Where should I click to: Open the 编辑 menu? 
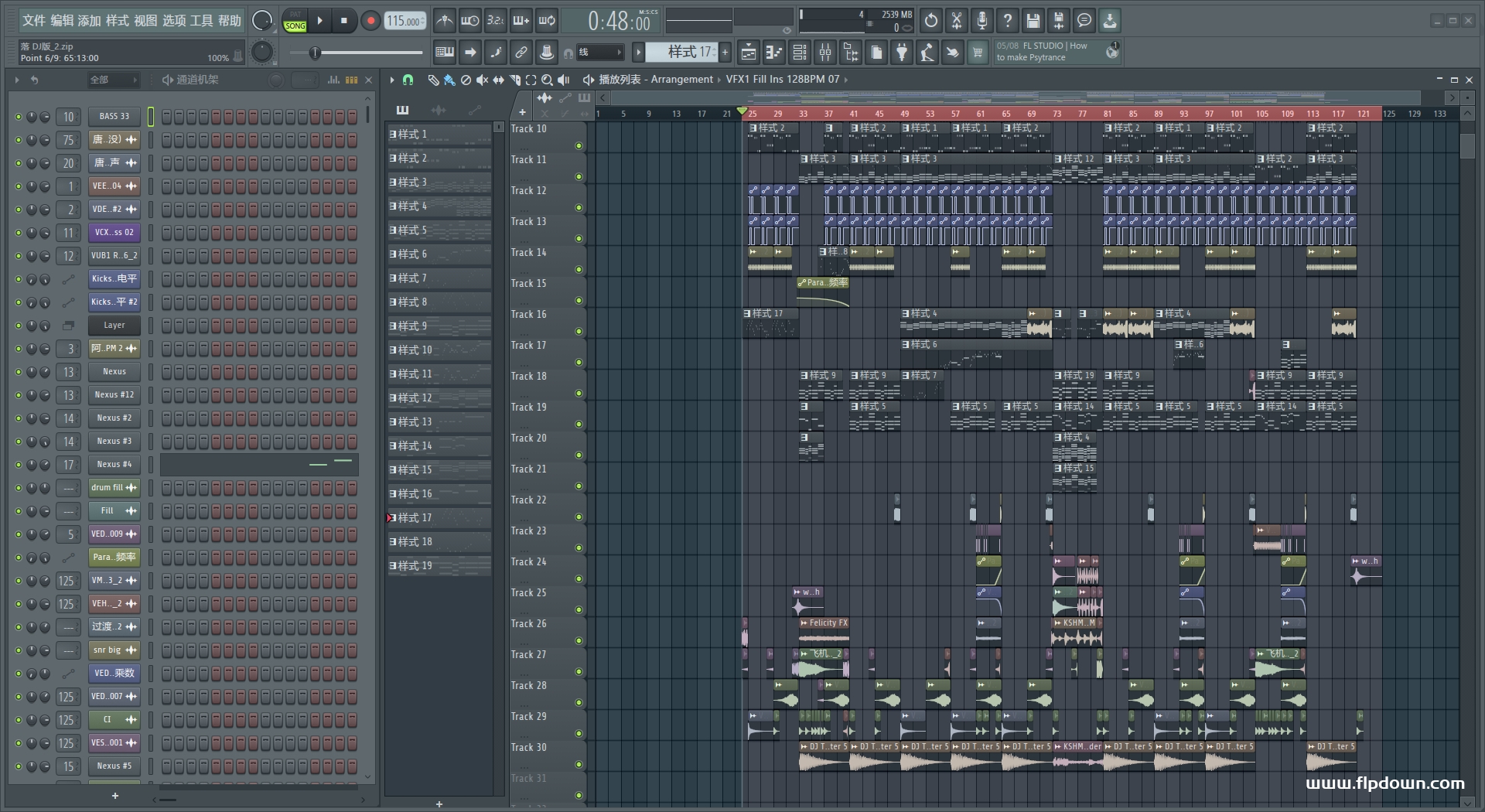pyautogui.click(x=62, y=21)
